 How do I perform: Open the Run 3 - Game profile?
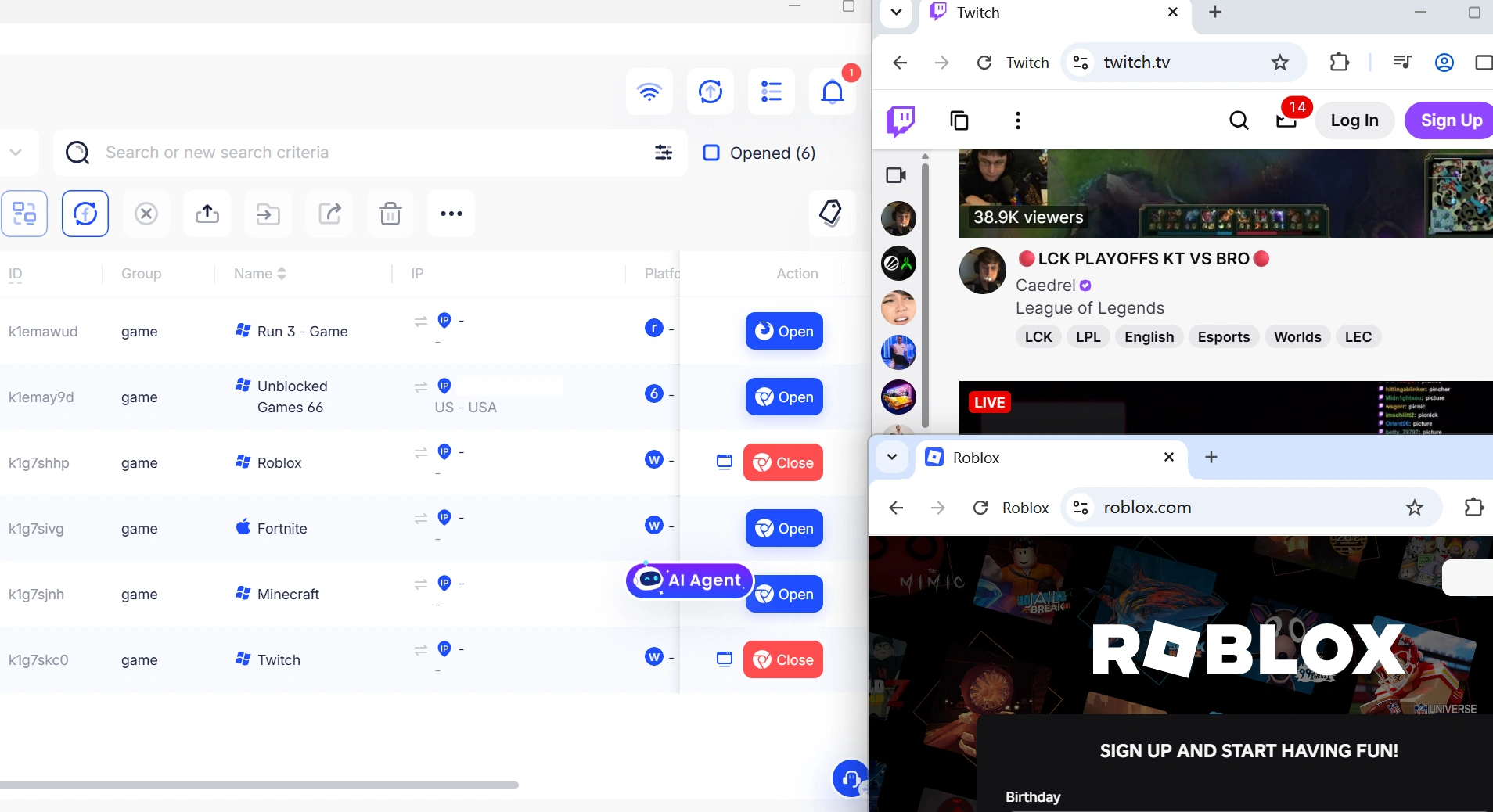point(784,331)
